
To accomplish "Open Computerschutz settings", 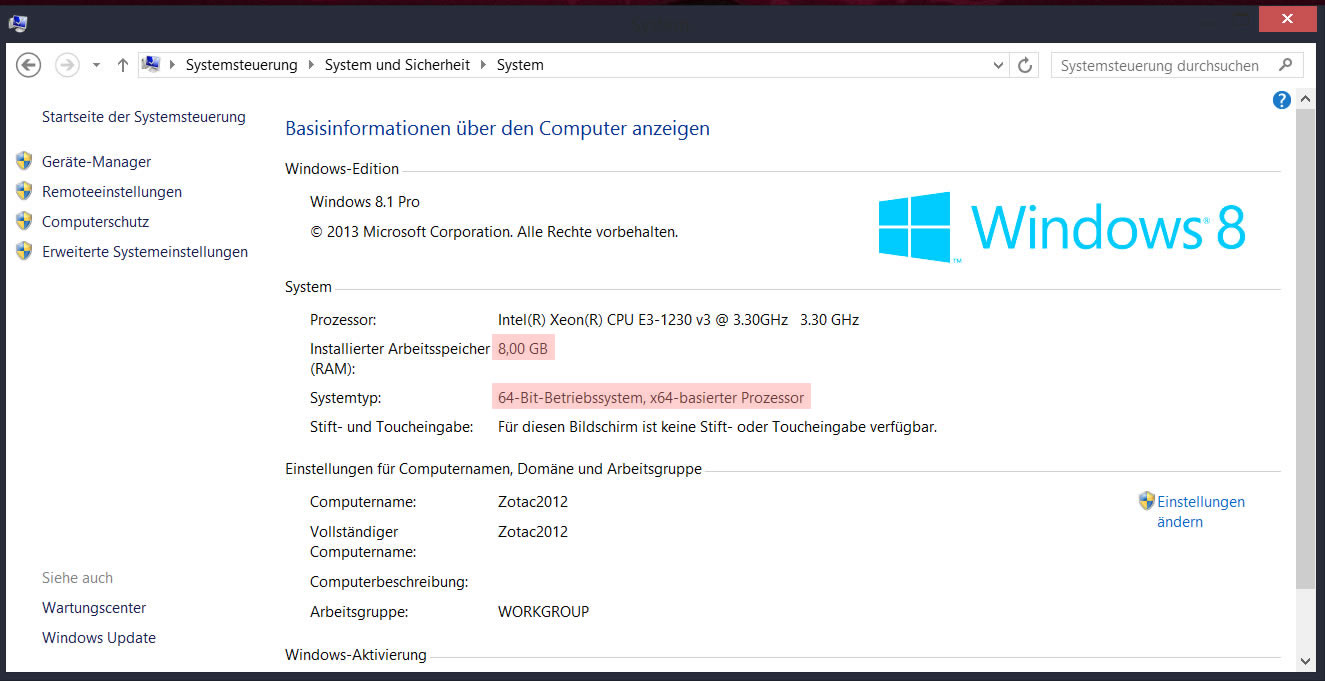I will 95,222.
